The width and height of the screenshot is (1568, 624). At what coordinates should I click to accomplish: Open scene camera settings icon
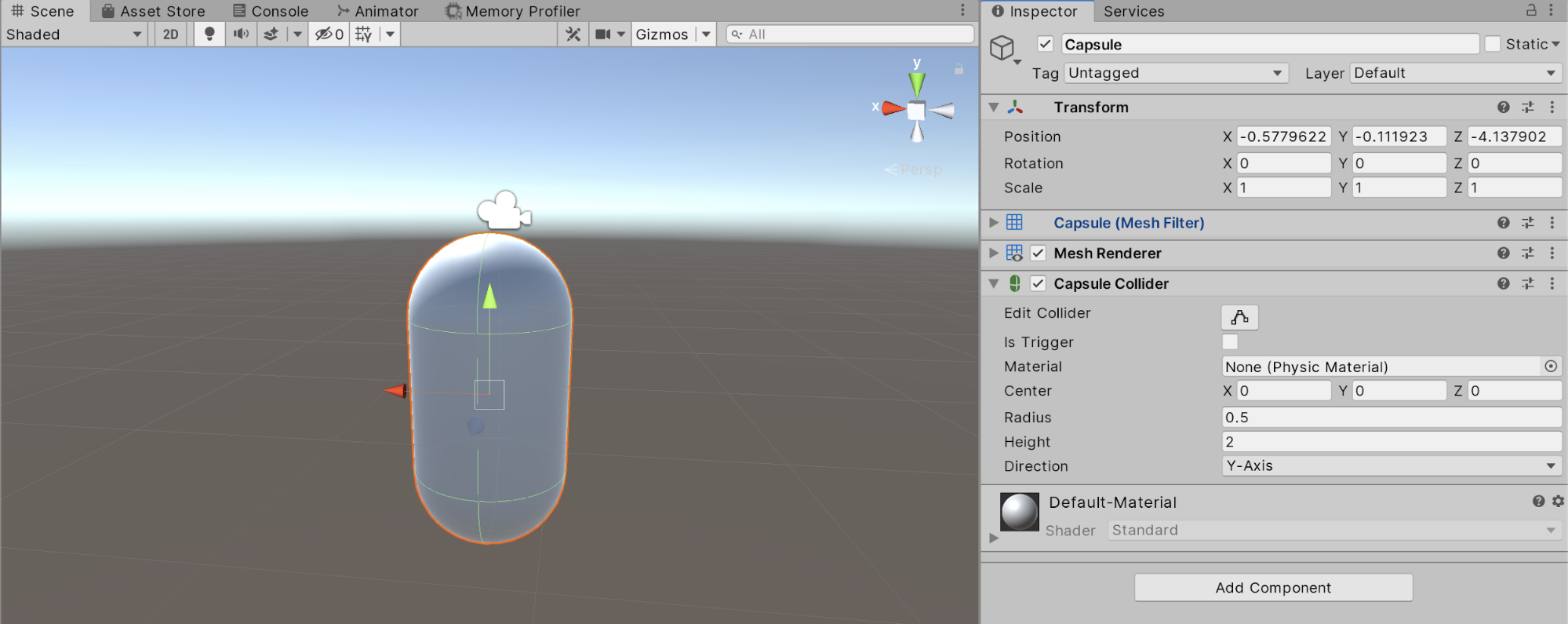tap(602, 35)
